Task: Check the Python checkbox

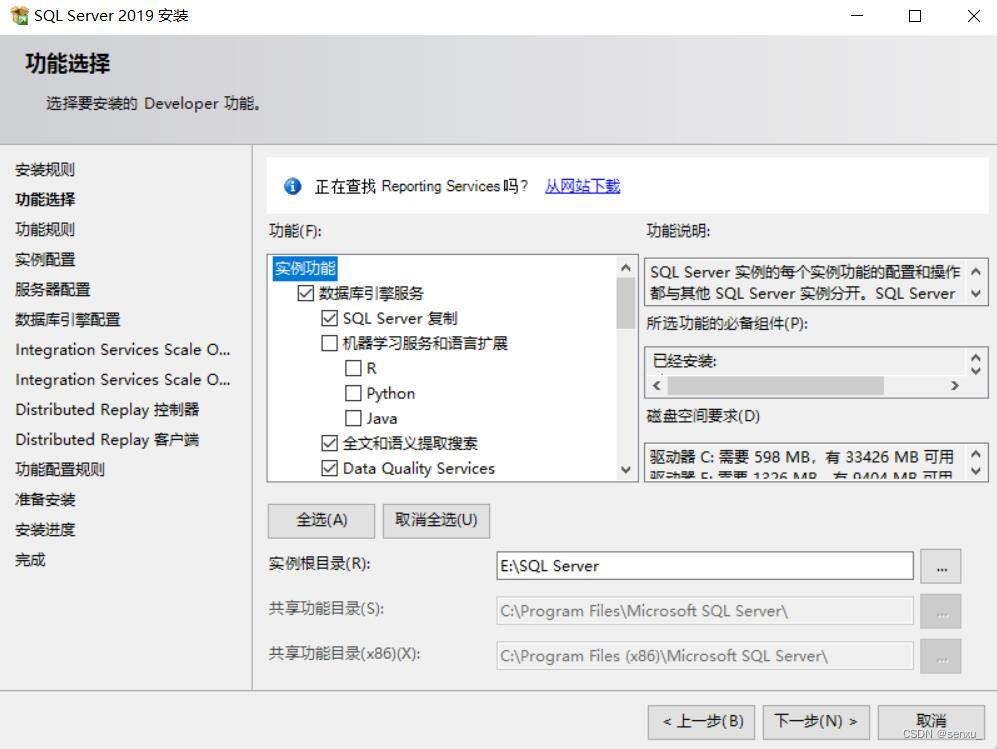Action: pyautogui.click(x=353, y=394)
